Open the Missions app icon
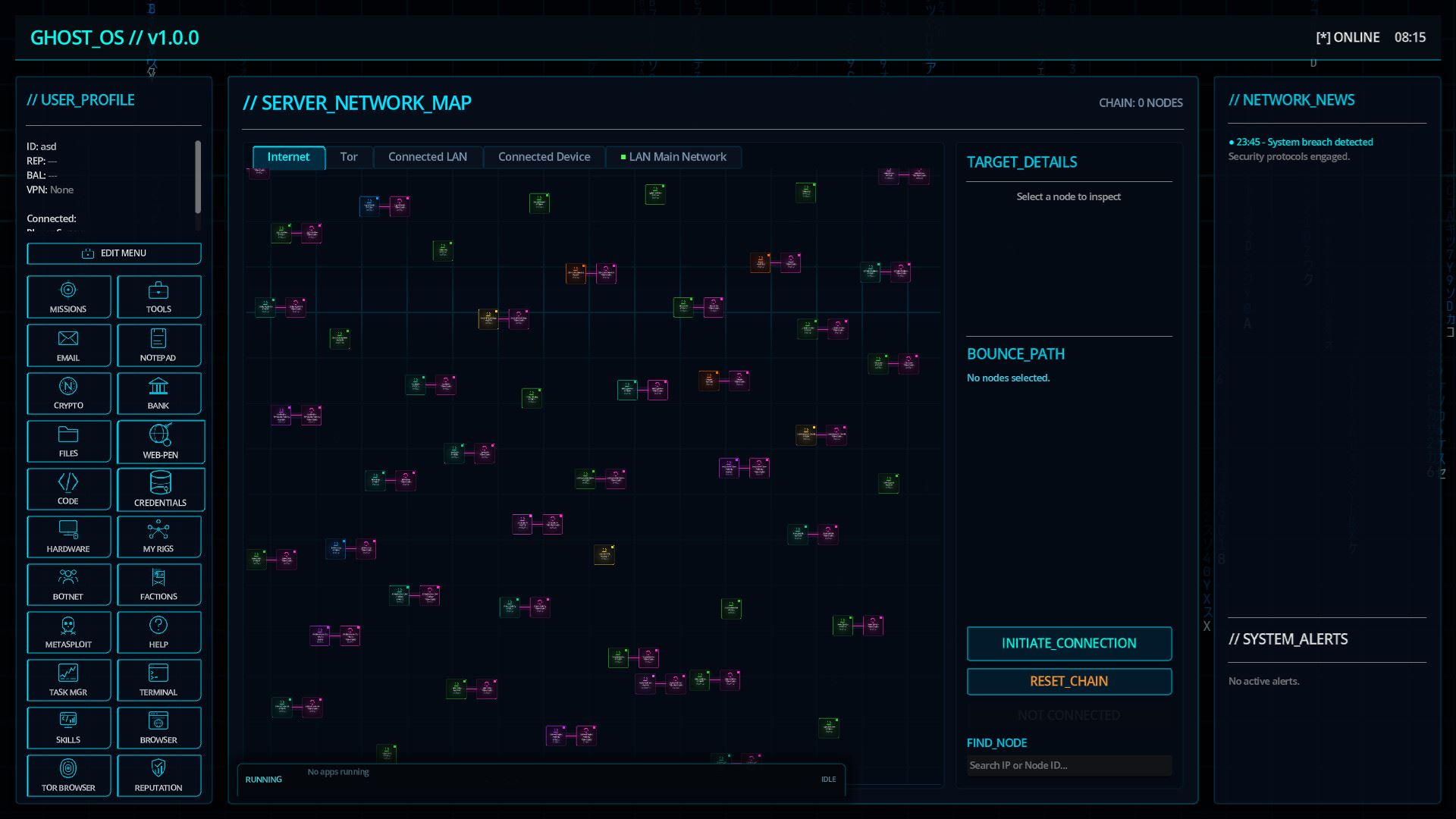1456x819 pixels. point(68,297)
